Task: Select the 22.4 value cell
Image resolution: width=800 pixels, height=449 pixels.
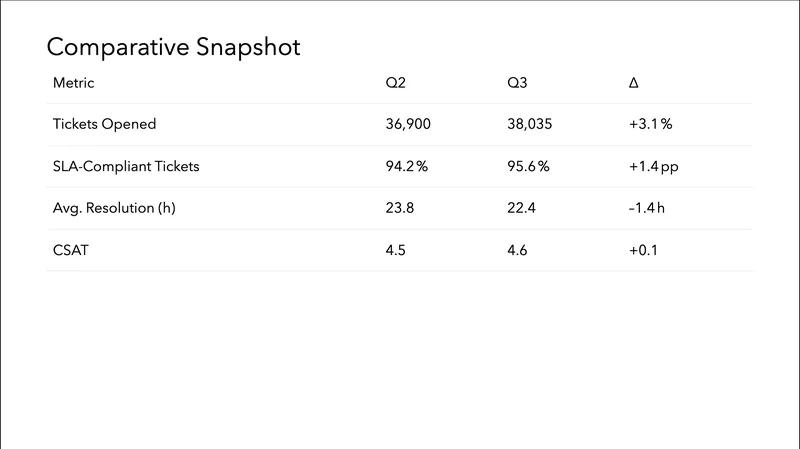Action: tap(522, 208)
